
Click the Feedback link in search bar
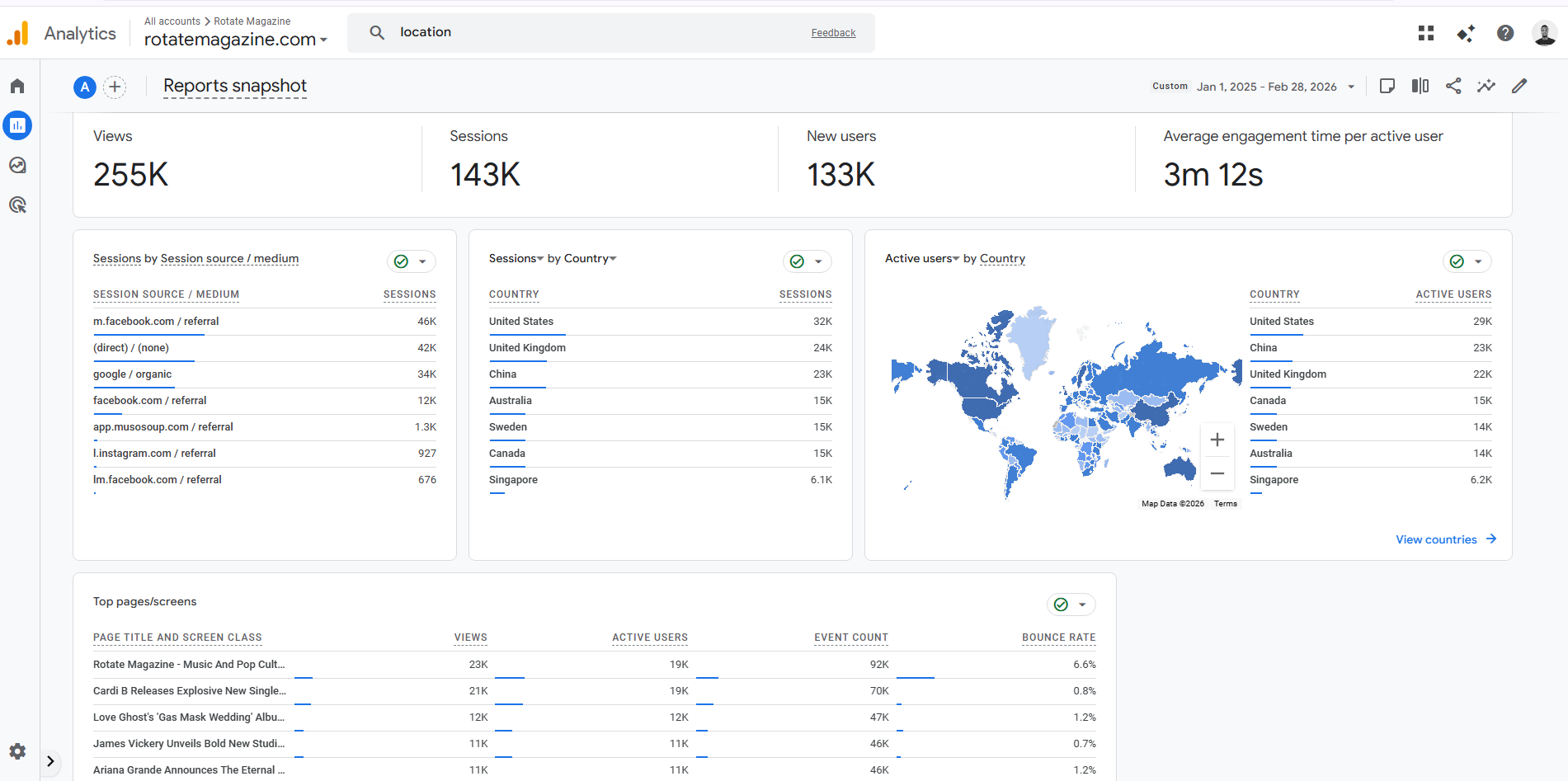[833, 33]
